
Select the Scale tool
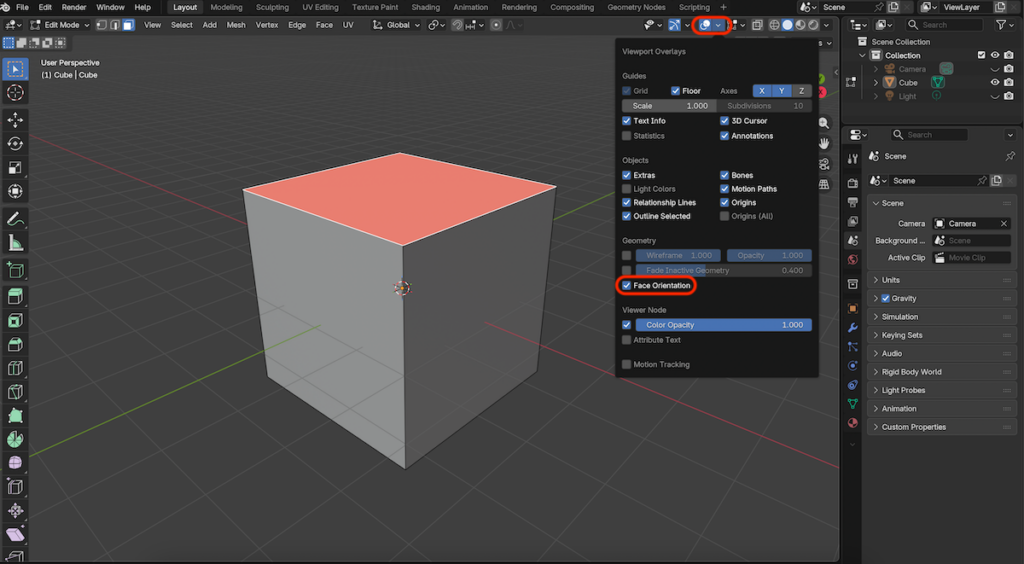point(15,168)
